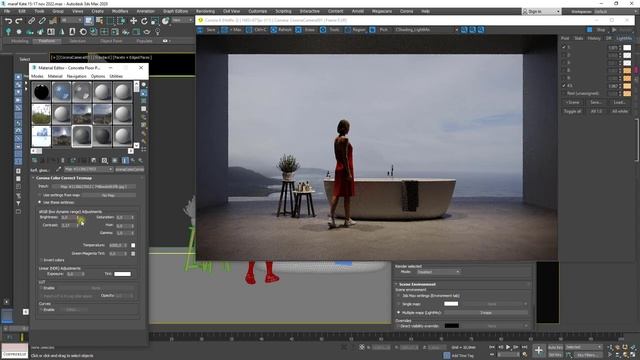640x360 pixels.
Task: Click Show Shaded Material in Viewport icon
Action: coord(115,160)
